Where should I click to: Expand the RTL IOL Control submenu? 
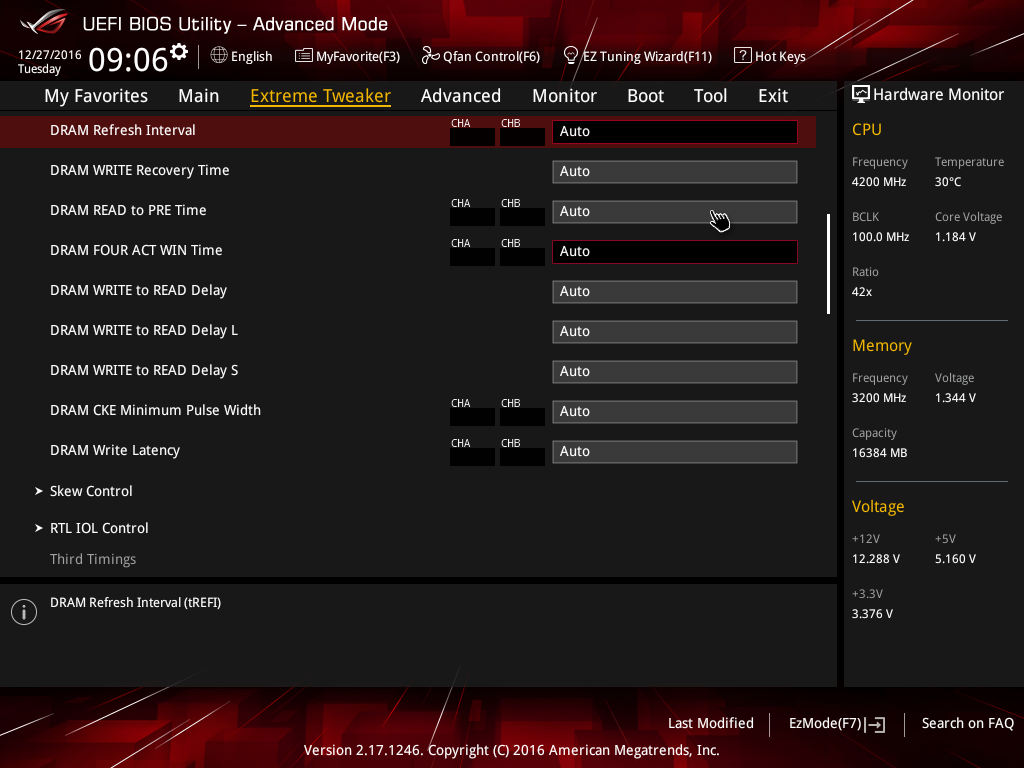(x=99, y=528)
